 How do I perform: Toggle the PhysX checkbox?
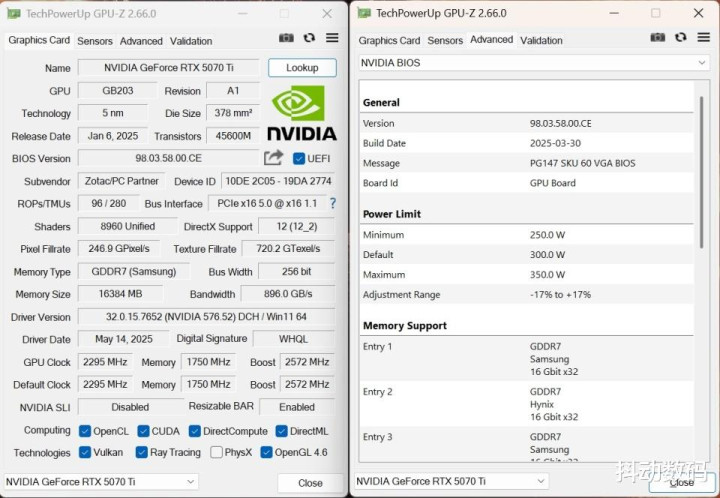216,452
